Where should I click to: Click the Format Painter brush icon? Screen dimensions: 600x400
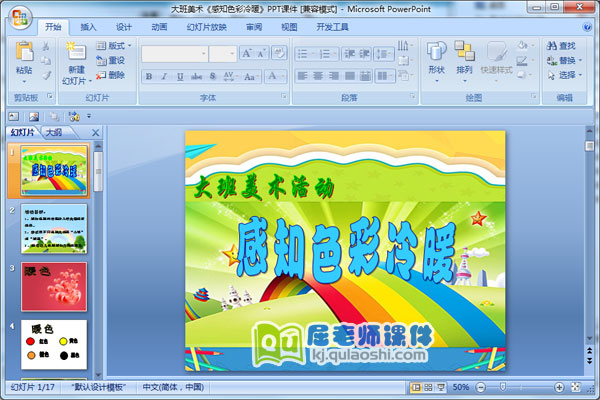(x=46, y=75)
